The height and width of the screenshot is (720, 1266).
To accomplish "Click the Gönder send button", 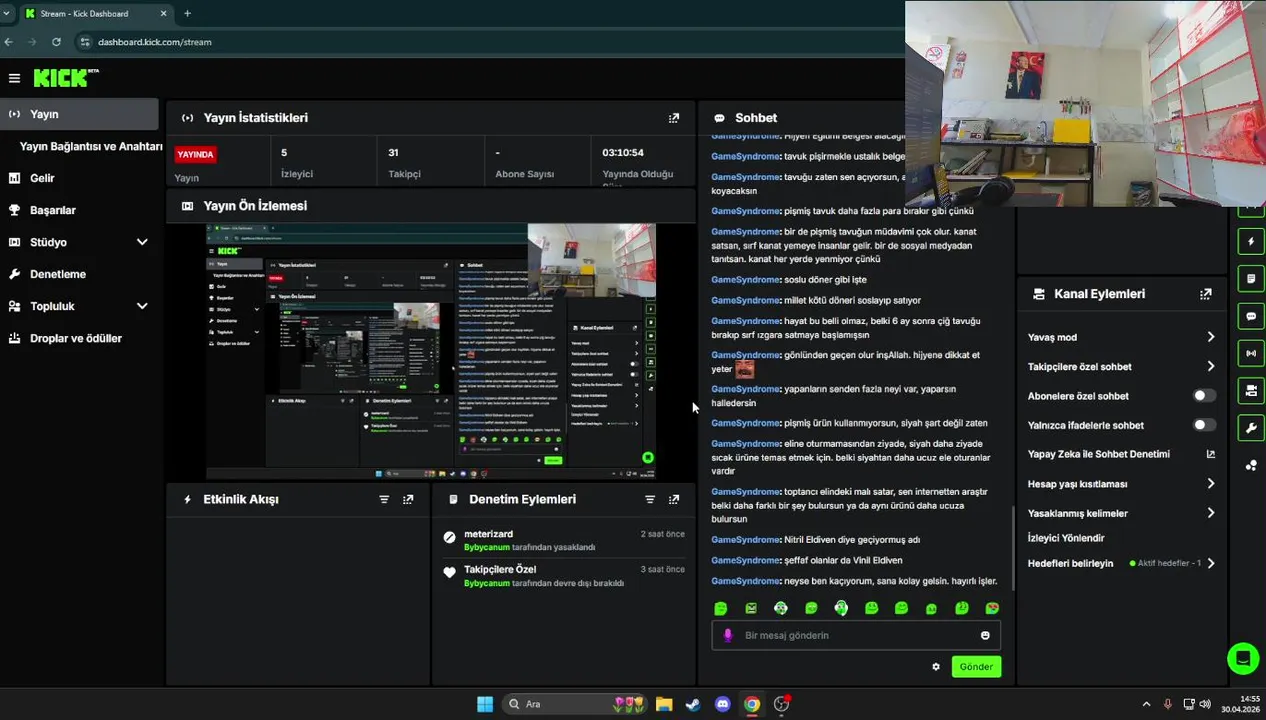I will pyautogui.click(x=976, y=667).
